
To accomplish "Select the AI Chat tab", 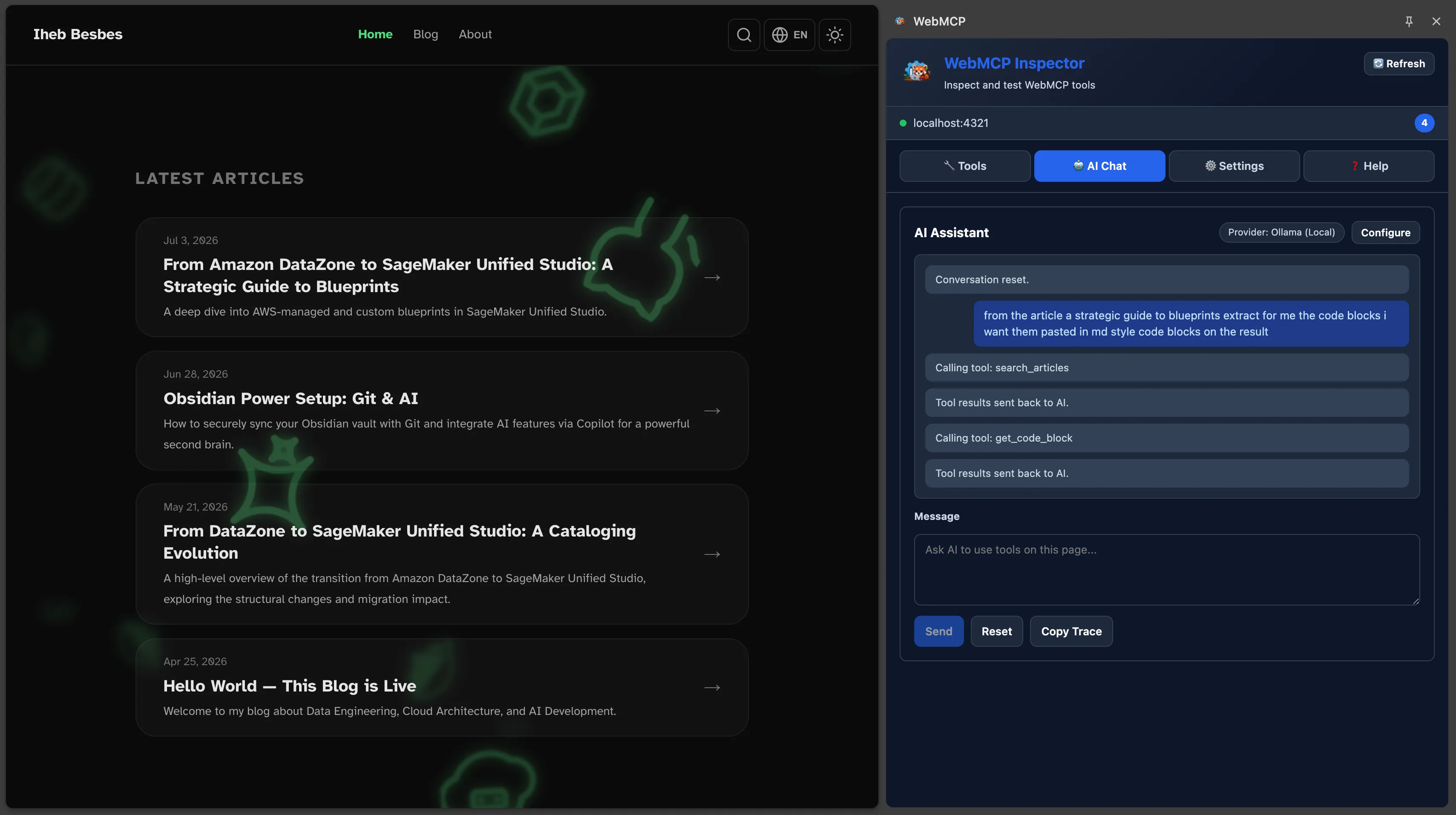I will tap(1099, 166).
